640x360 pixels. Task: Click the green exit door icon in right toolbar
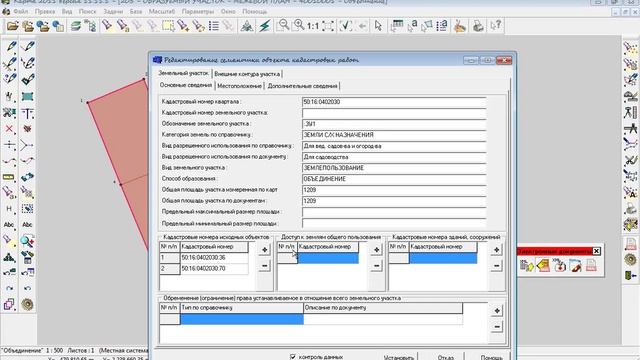click(x=631, y=276)
